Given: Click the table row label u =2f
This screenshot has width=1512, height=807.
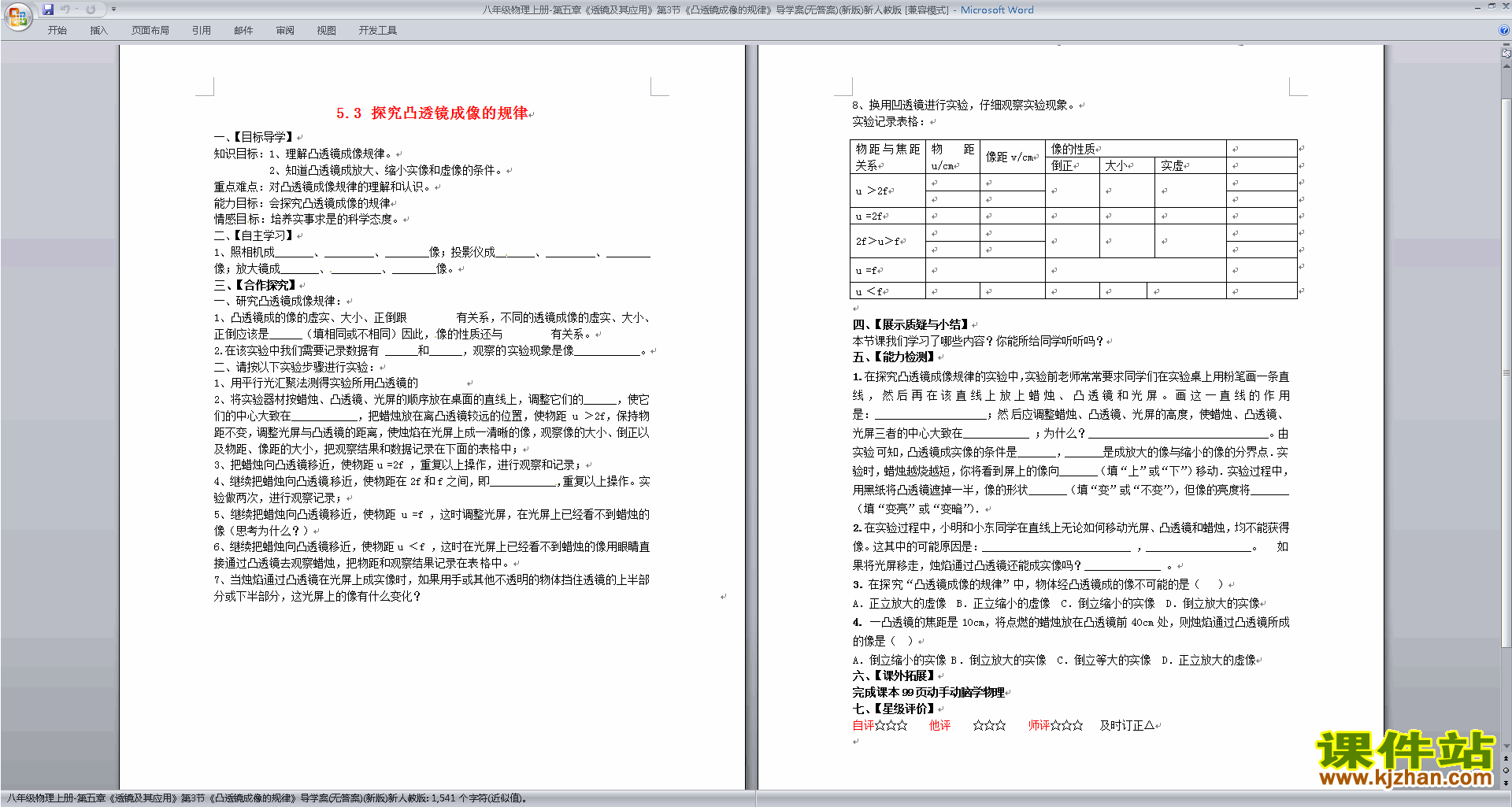Looking at the screenshot, I should (888, 216).
